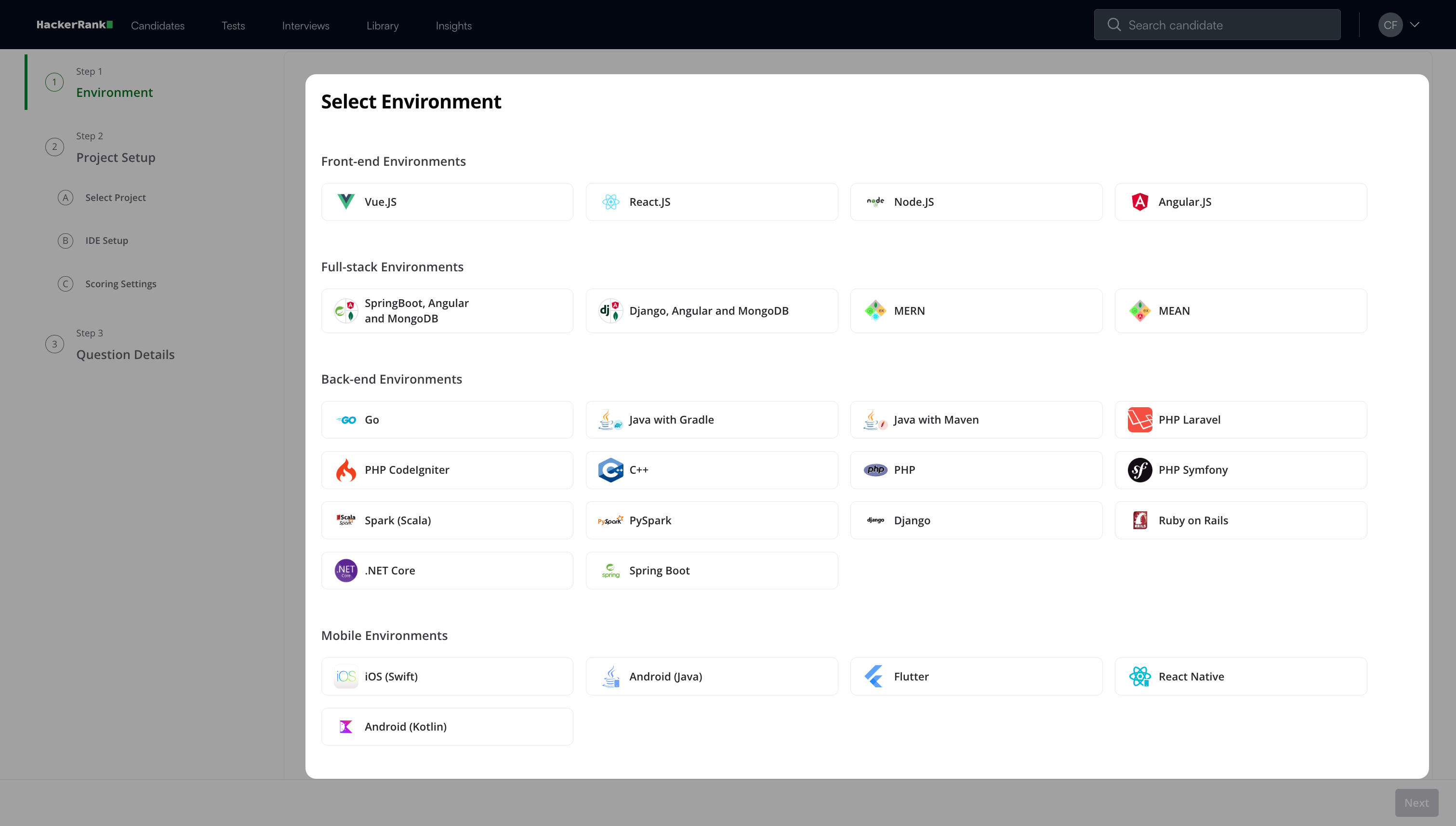Jump to the Scoring Settings step

tap(120, 284)
